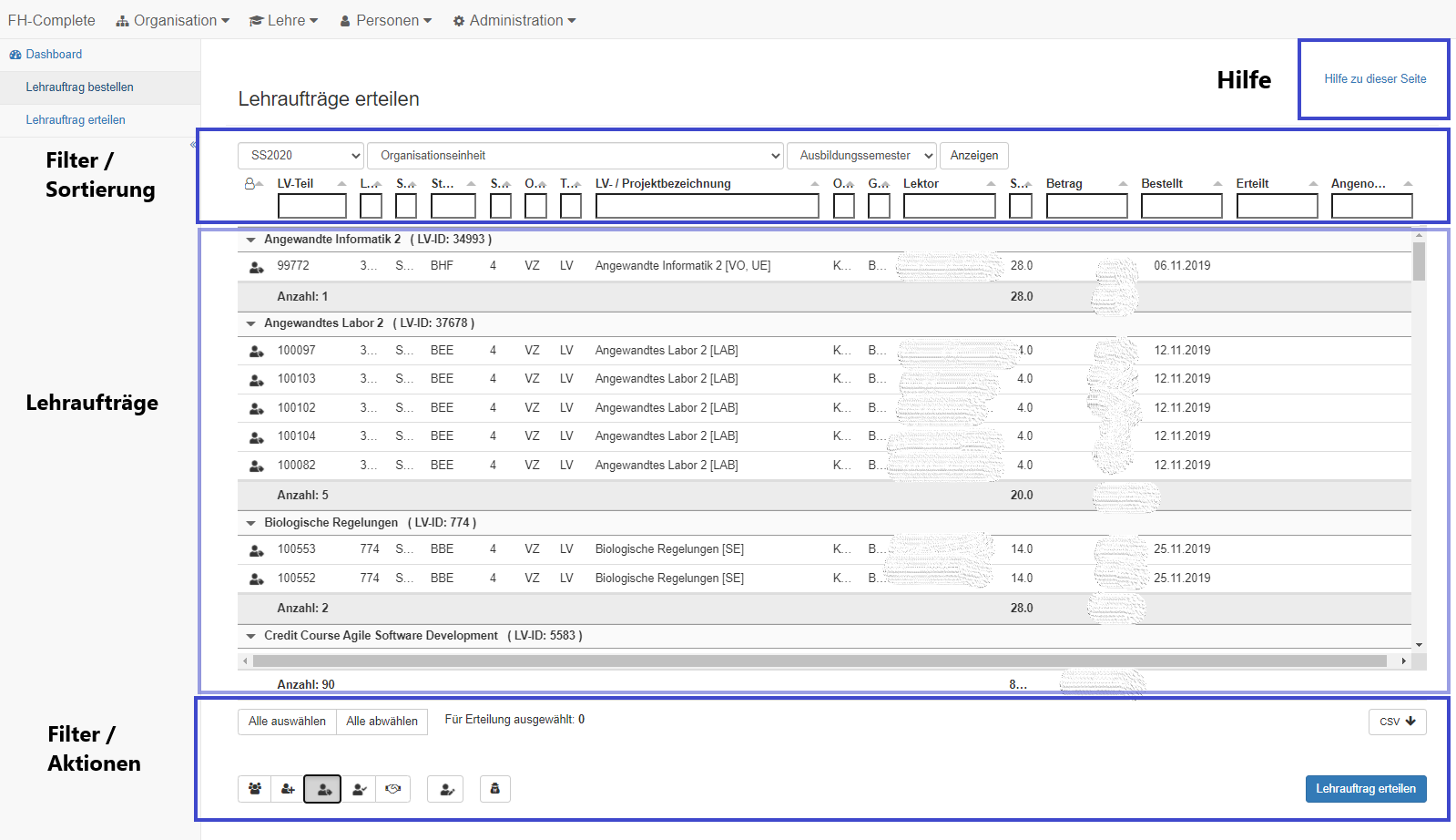Image resolution: width=1456 pixels, height=840 pixels.
Task: Toggle the highlighted ordered-assignments filter button
Action: tap(322, 789)
